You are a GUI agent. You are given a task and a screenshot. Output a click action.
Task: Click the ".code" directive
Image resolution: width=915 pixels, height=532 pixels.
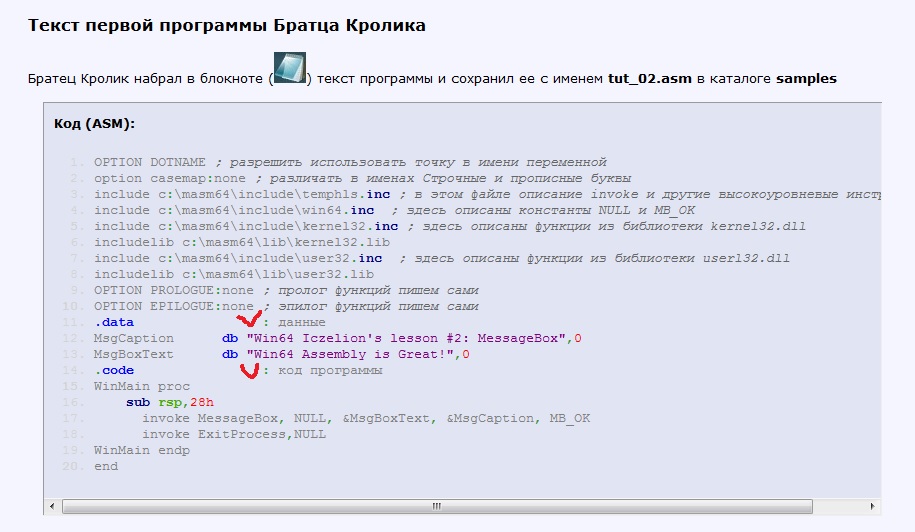point(114,370)
